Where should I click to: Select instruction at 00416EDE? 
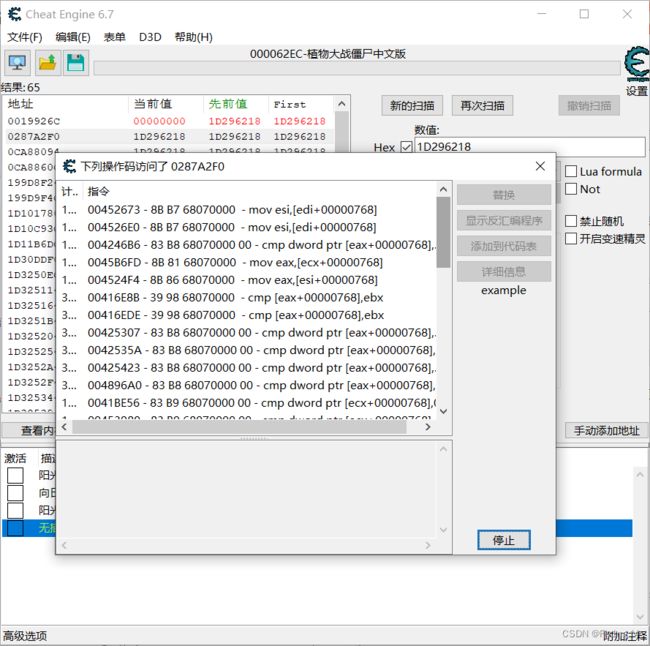tap(247, 315)
